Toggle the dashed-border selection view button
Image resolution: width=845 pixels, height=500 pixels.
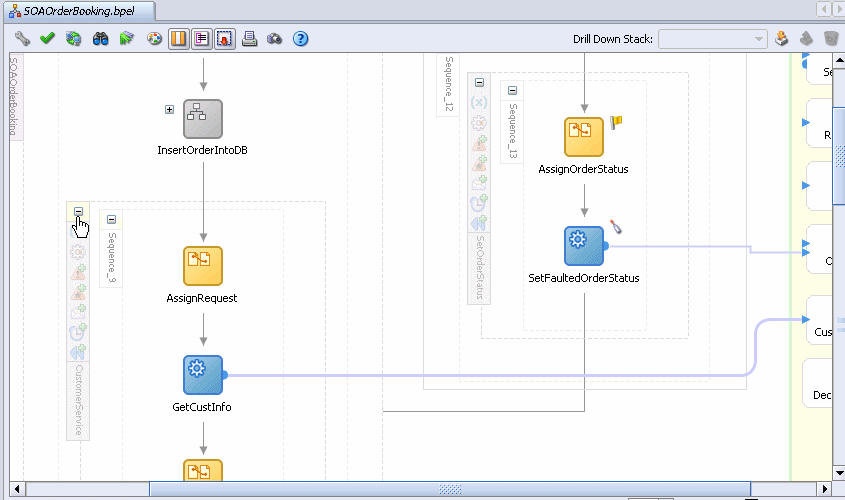click(x=225, y=39)
